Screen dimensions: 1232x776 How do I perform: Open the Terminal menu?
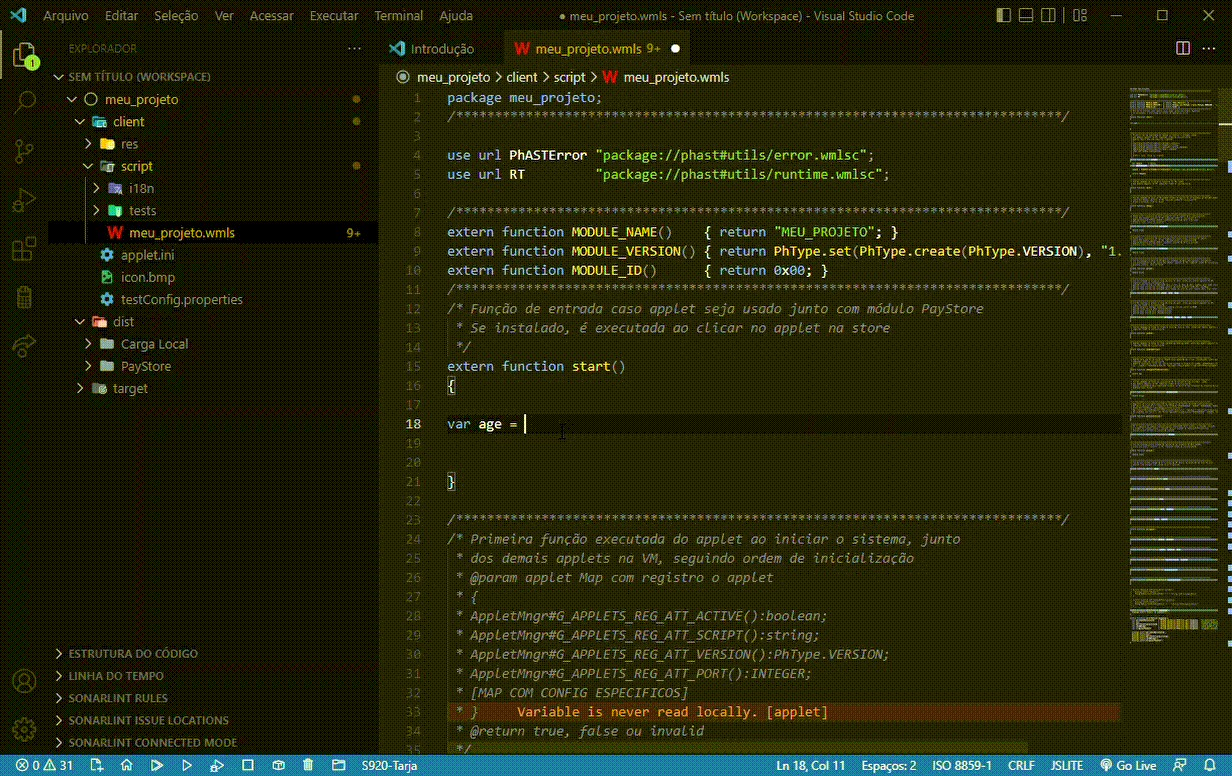(x=398, y=15)
